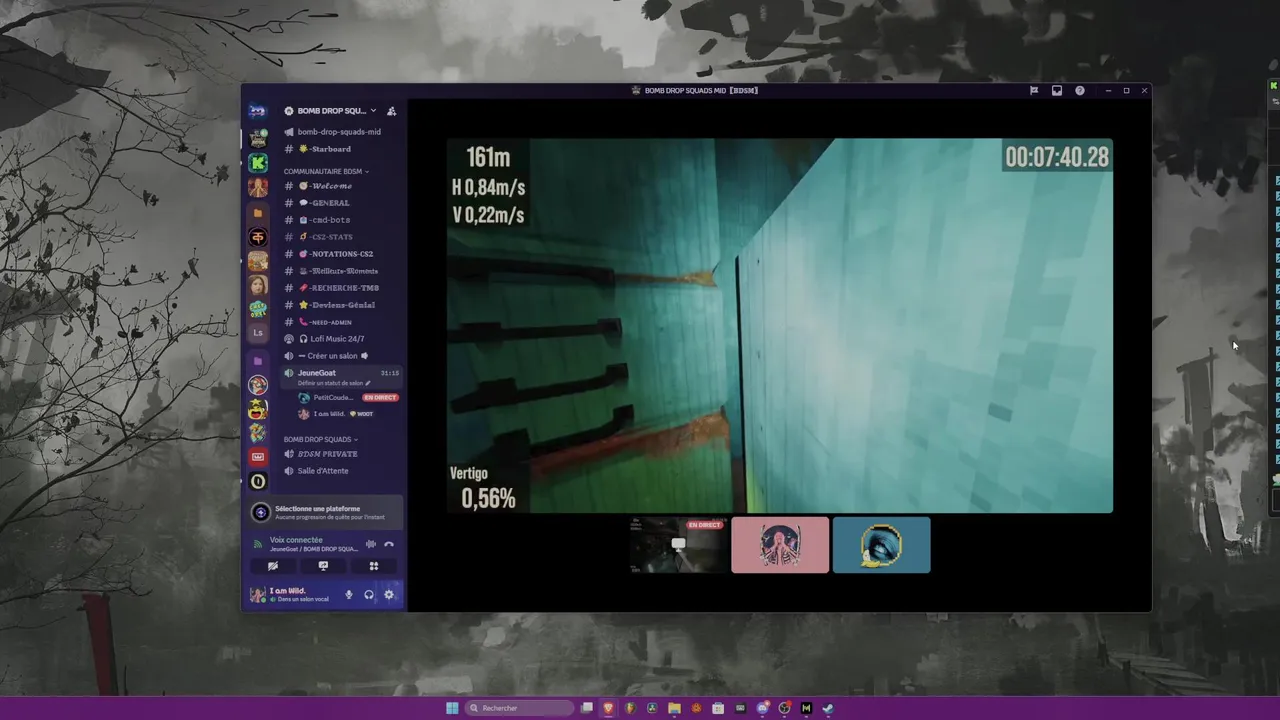Open the inbox icon in title bar
The image size is (1280, 720).
click(1057, 90)
